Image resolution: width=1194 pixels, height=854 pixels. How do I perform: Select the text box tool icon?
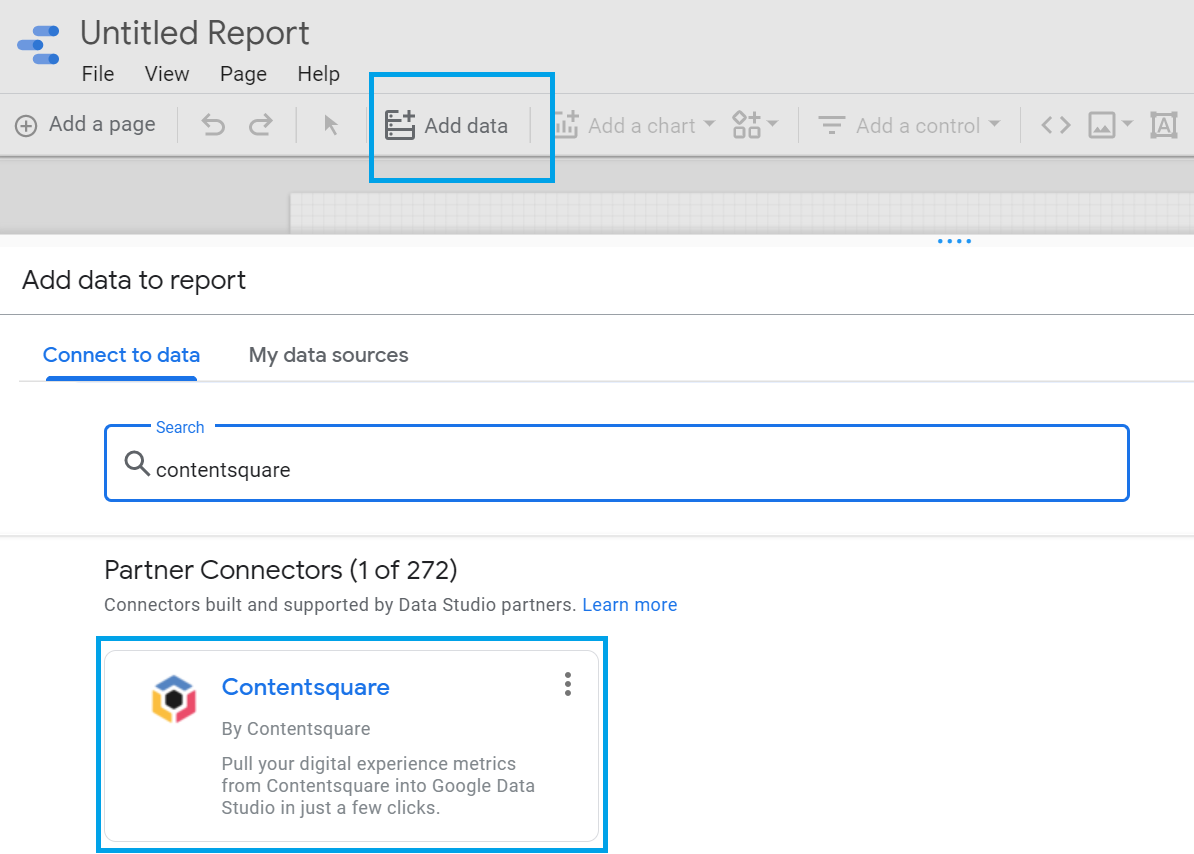[1164, 125]
